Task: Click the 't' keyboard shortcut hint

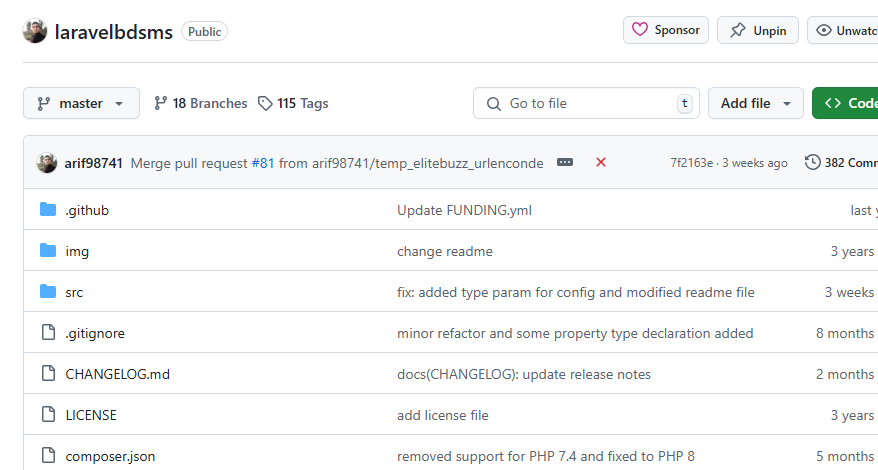Action: [x=684, y=103]
